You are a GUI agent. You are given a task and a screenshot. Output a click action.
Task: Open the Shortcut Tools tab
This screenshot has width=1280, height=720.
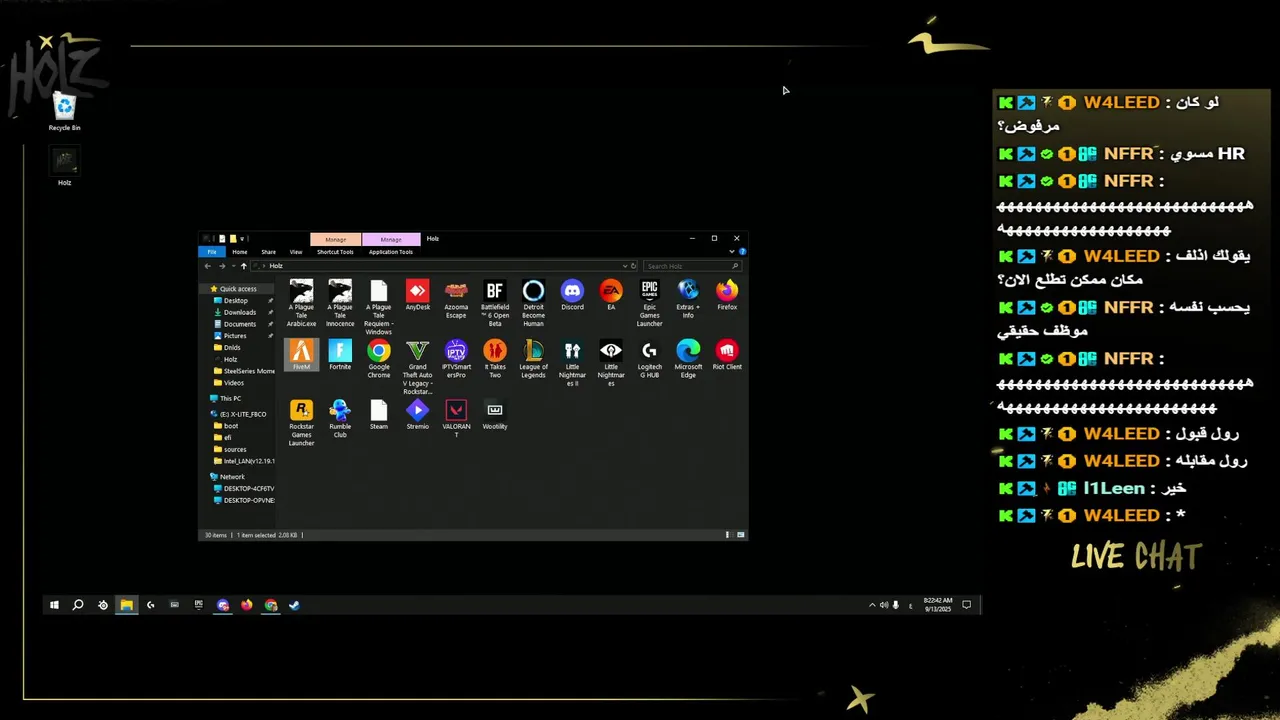[x=335, y=252]
